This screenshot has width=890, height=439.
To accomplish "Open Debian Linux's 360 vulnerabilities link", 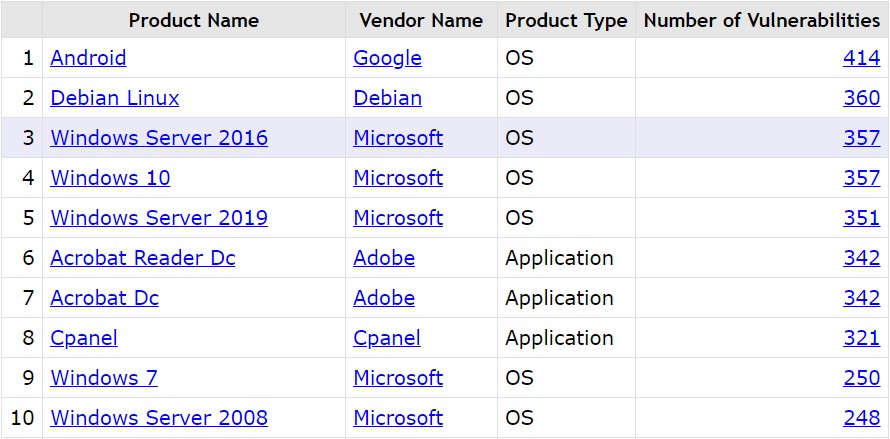I will coord(861,98).
